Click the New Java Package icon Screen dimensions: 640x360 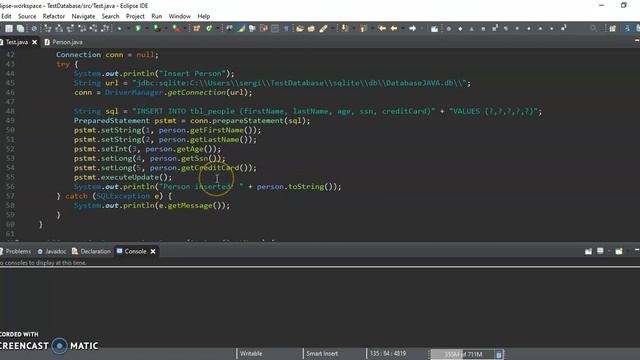click(x=196, y=29)
